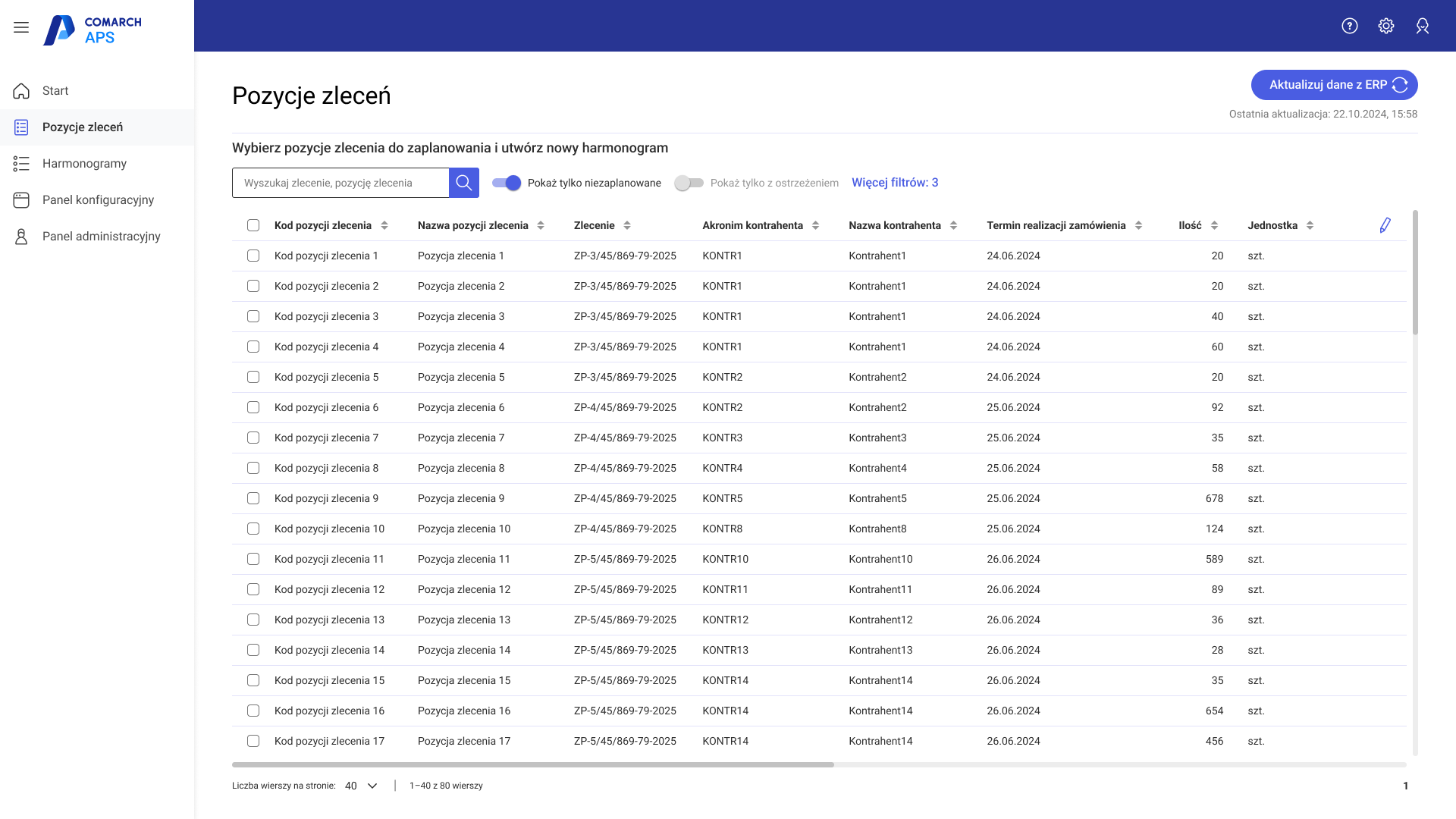The height and width of the screenshot is (819, 1456).
Task: Sort Termin realizacji zamówienia column
Action: 1138,225
